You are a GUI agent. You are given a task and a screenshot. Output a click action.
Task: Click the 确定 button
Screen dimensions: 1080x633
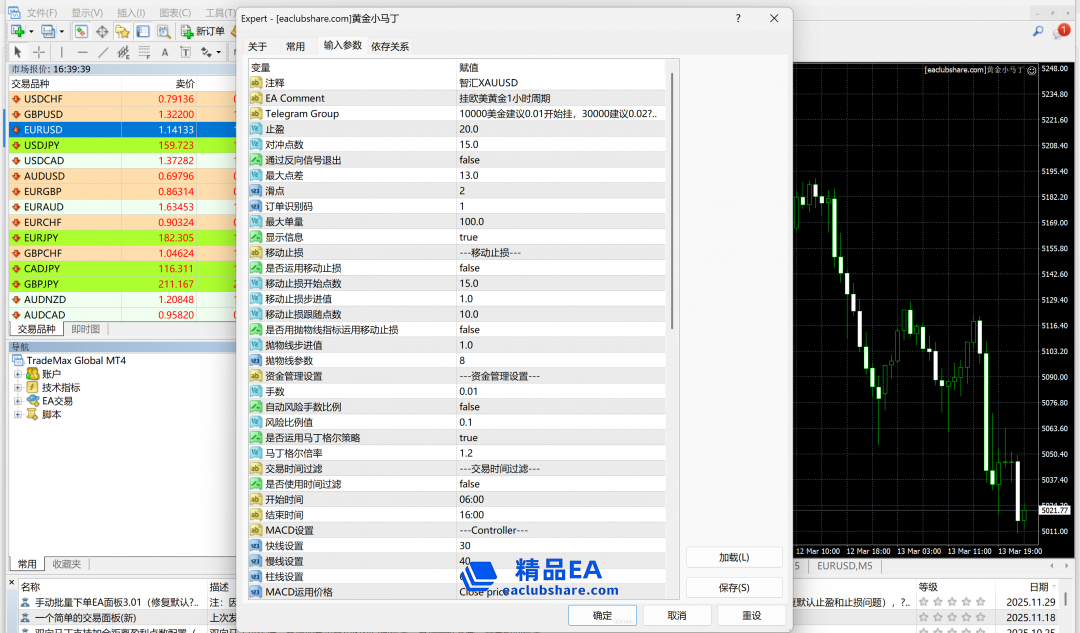[x=603, y=615]
